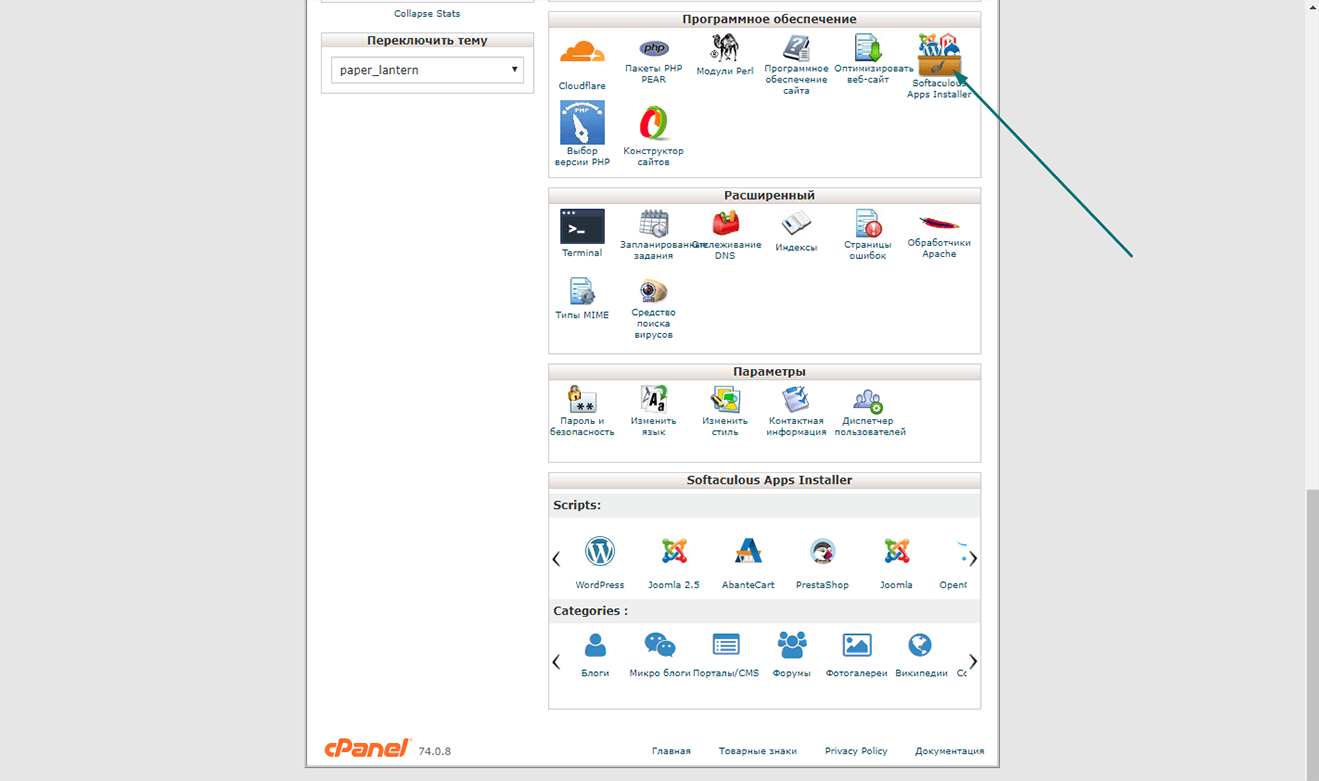Open Оптимизировать веб-сайт icon

pyautogui.click(x=867, y=48)
